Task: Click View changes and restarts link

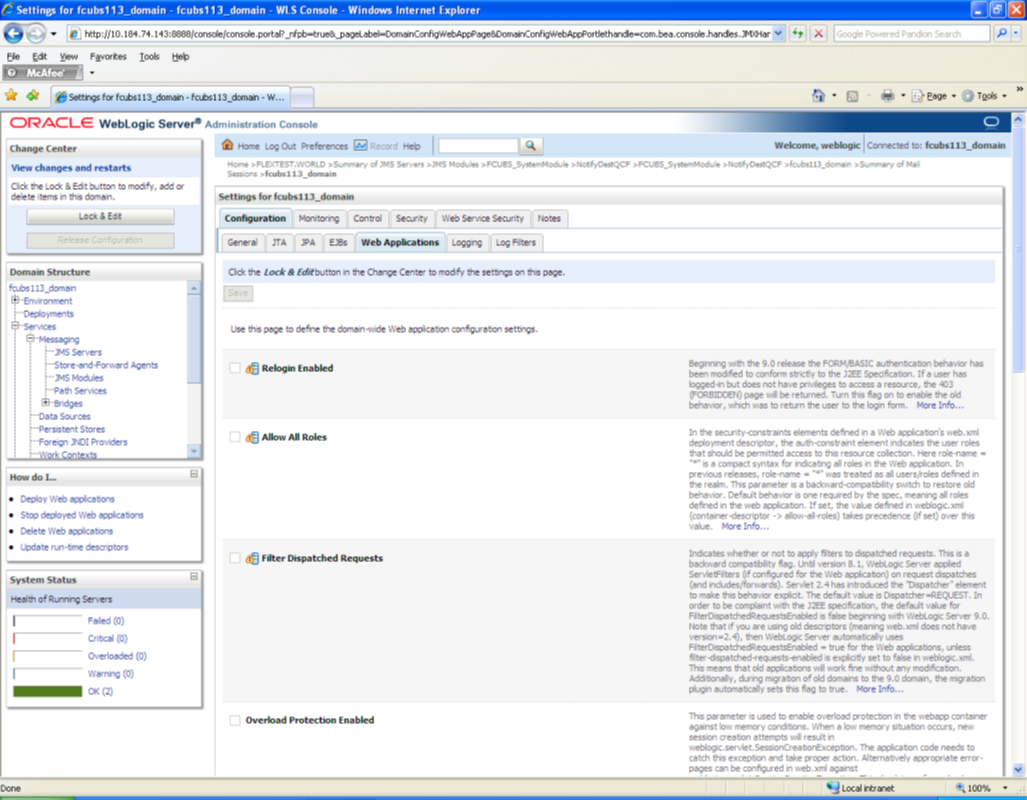Action: (71, 168)
